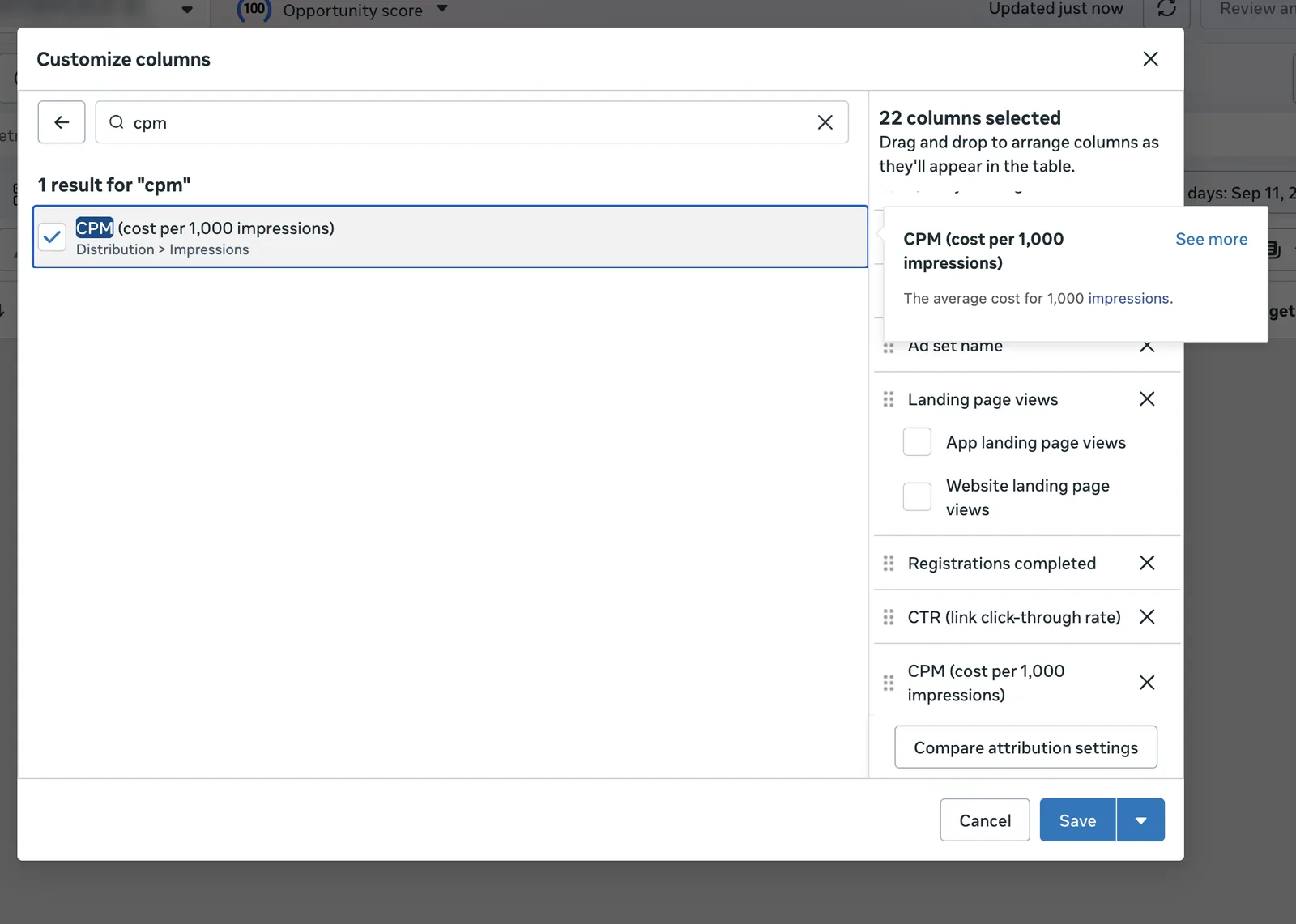Go back using the left arrow button

62,122
